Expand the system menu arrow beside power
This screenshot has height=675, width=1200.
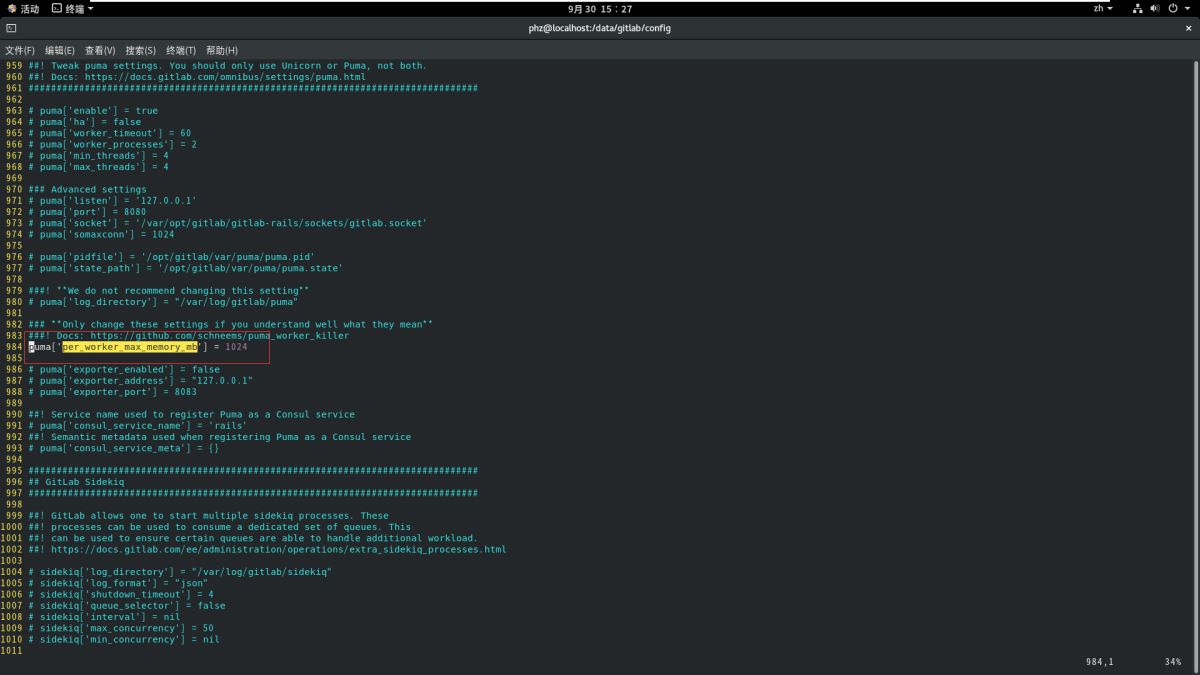(x=1187, y=8)
